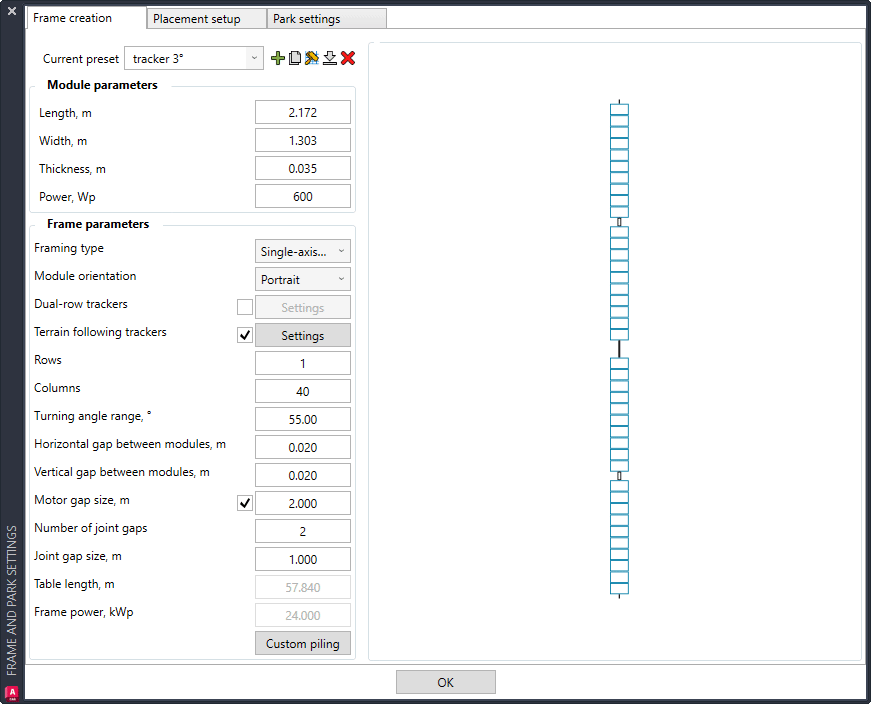Image resolution: width=872 pixels, height=705 pixels.
Task: Duplicate the current preset using copy icon
Action: 295,58
